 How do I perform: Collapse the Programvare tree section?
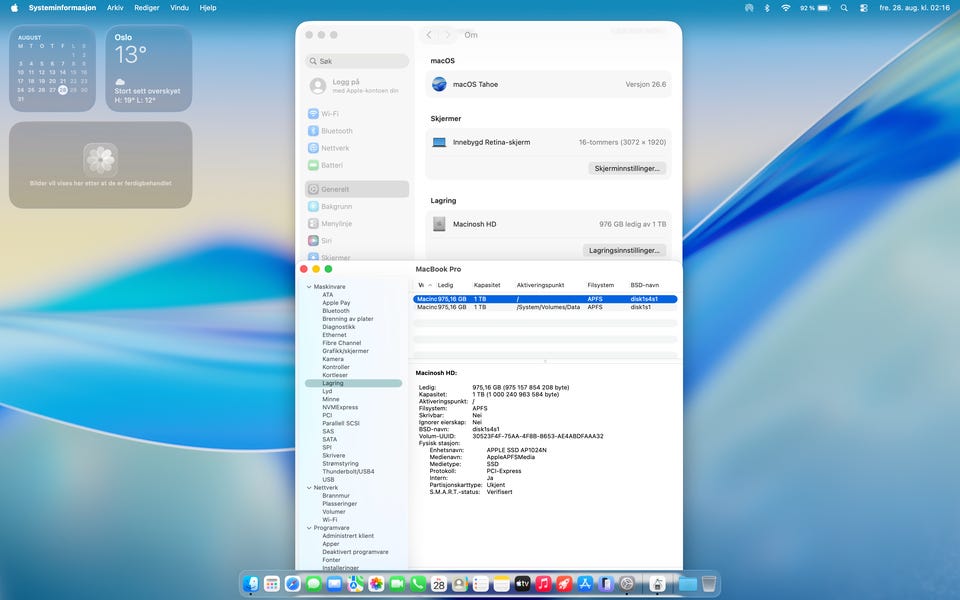click(309, 528)
